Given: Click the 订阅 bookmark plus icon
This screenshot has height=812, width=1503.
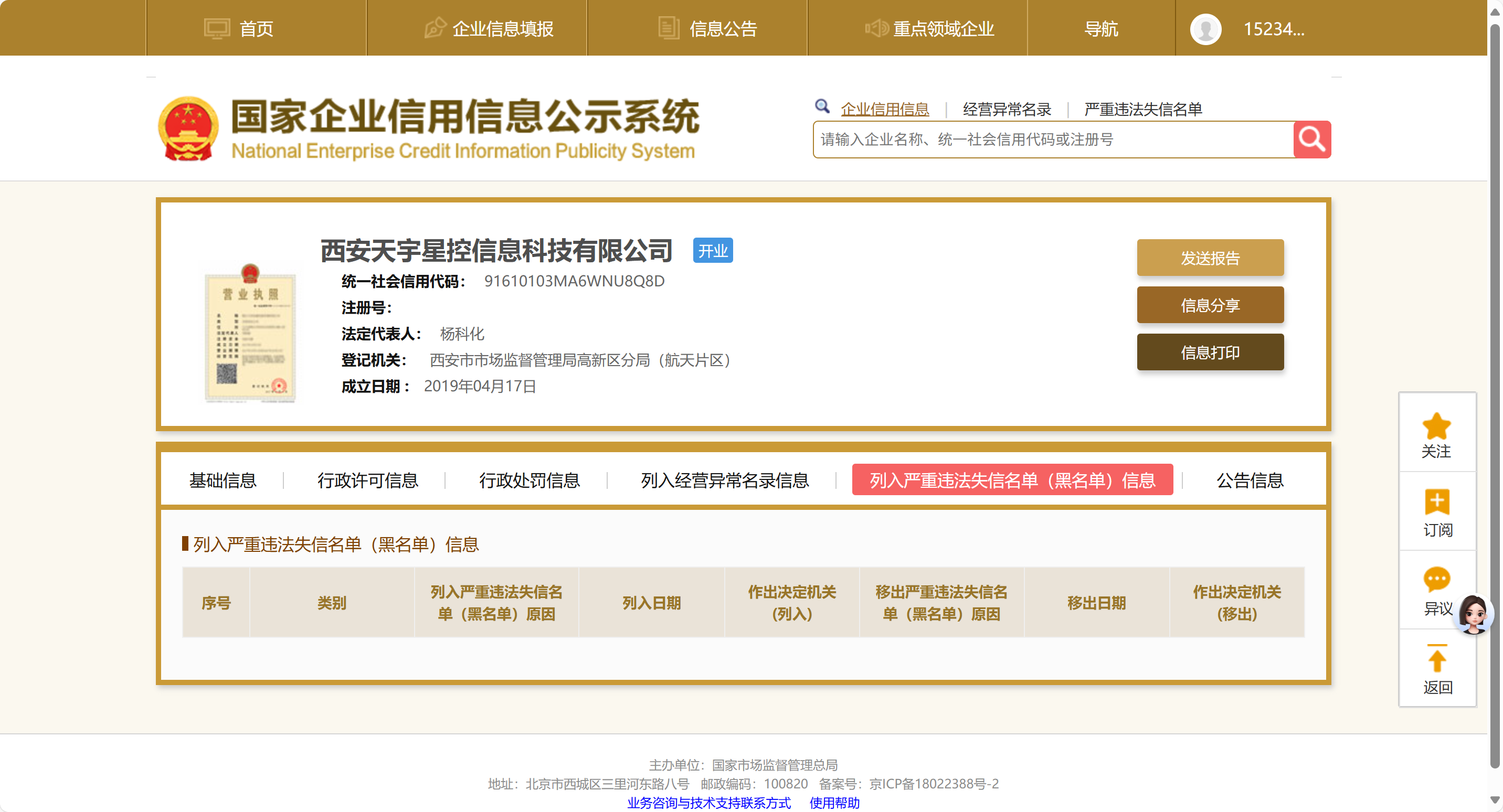Looking at the screenshot, I should (x=1436, y=501).
